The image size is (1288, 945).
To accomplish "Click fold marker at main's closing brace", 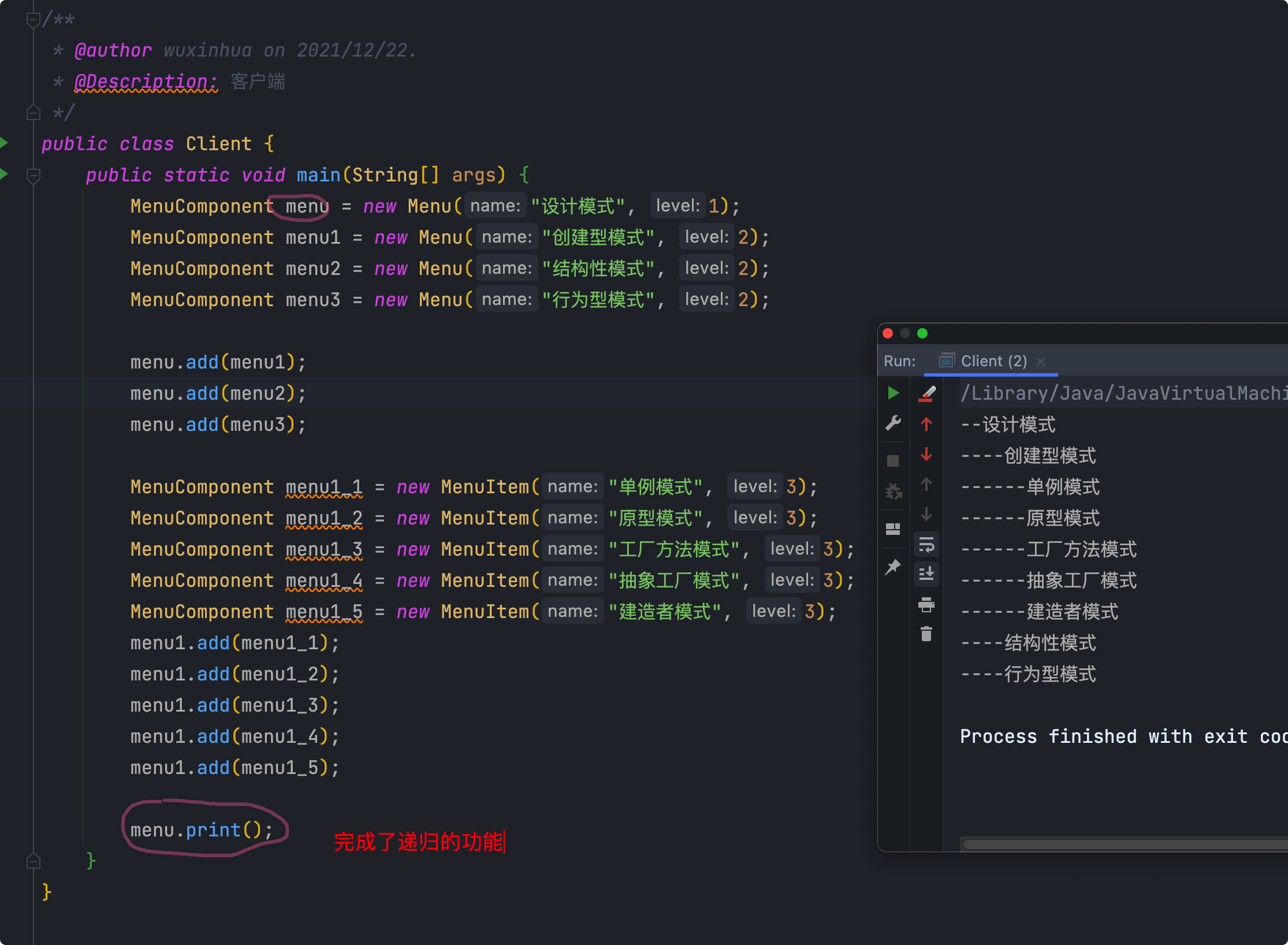I will (33, 861).
